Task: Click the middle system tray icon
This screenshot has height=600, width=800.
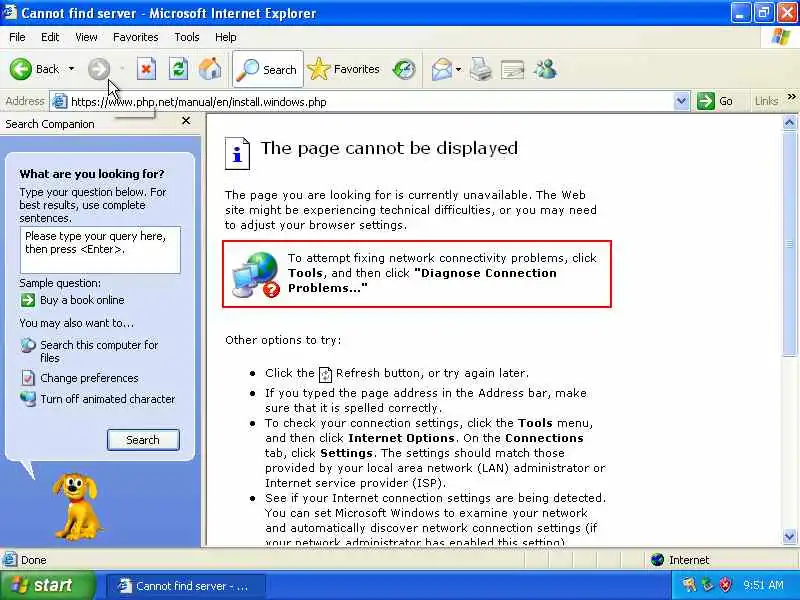Action: click(x=708, y=585)
